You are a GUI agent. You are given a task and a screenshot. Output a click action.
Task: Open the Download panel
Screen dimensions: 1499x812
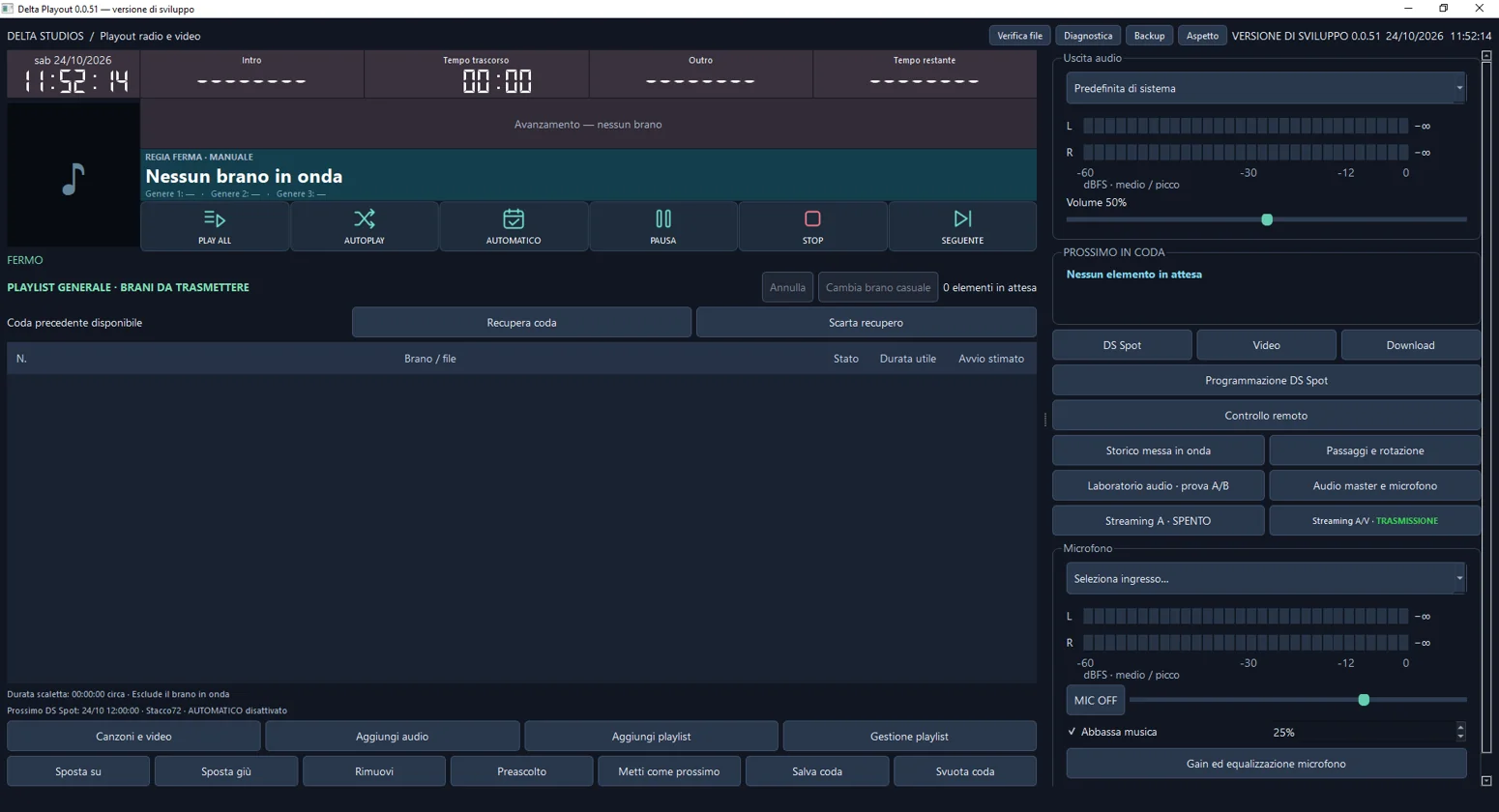(1410, 345)
